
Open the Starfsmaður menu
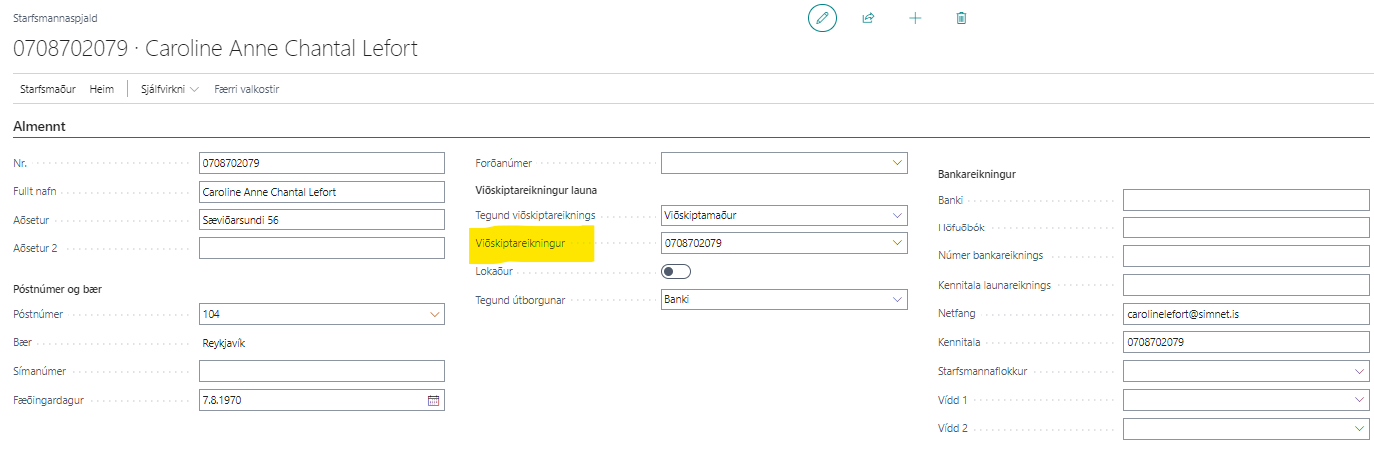(47, 89)
